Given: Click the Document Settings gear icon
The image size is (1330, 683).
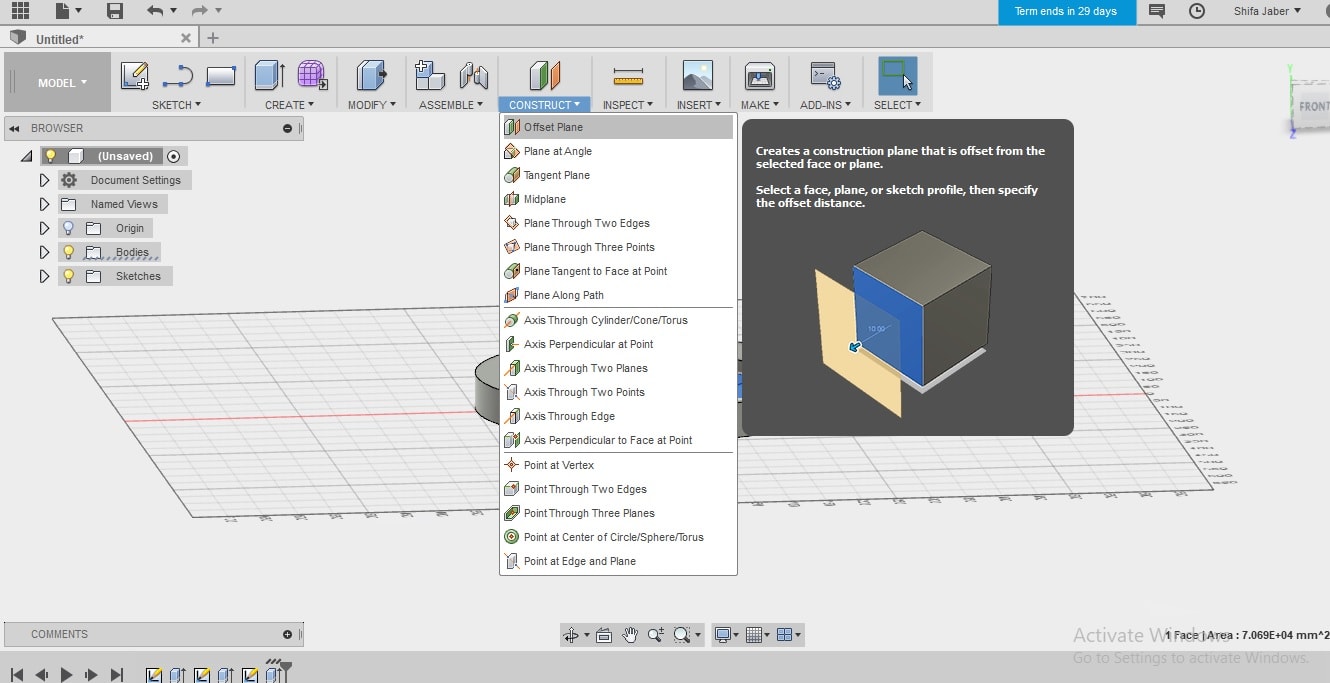Looking at the screenshot, I should [69, 180].
